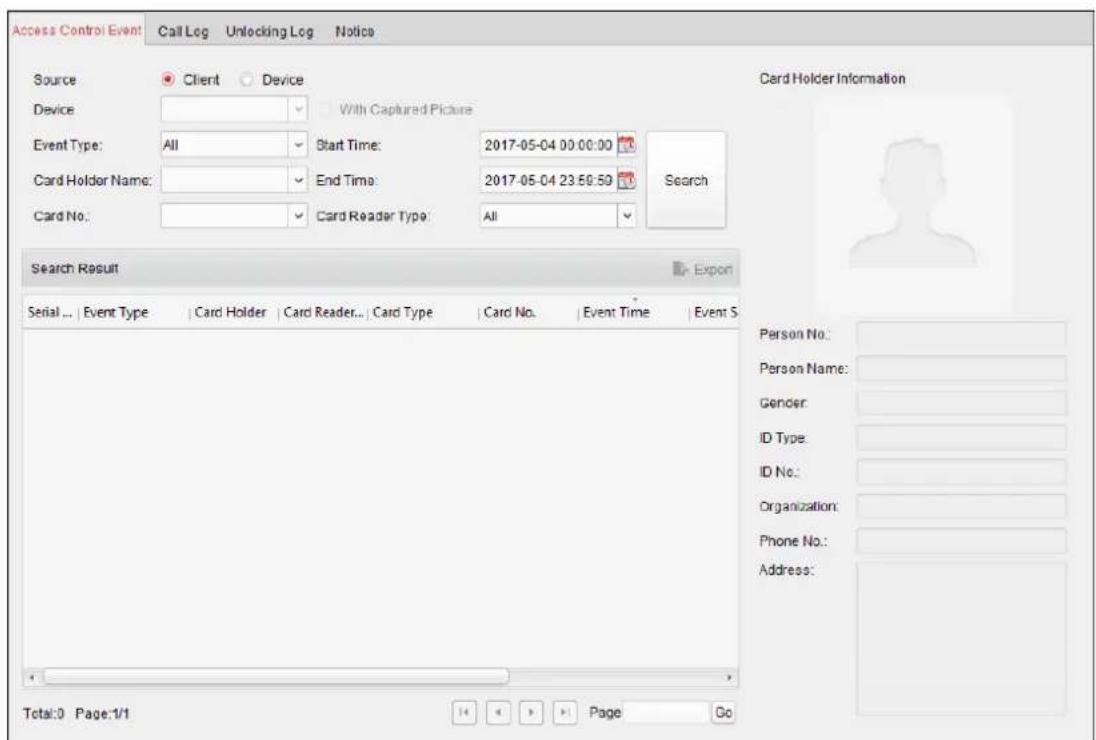The width and height of the screenshot is (1096, 740).
Task: Go to the next results page
Action: coord(531,712)
